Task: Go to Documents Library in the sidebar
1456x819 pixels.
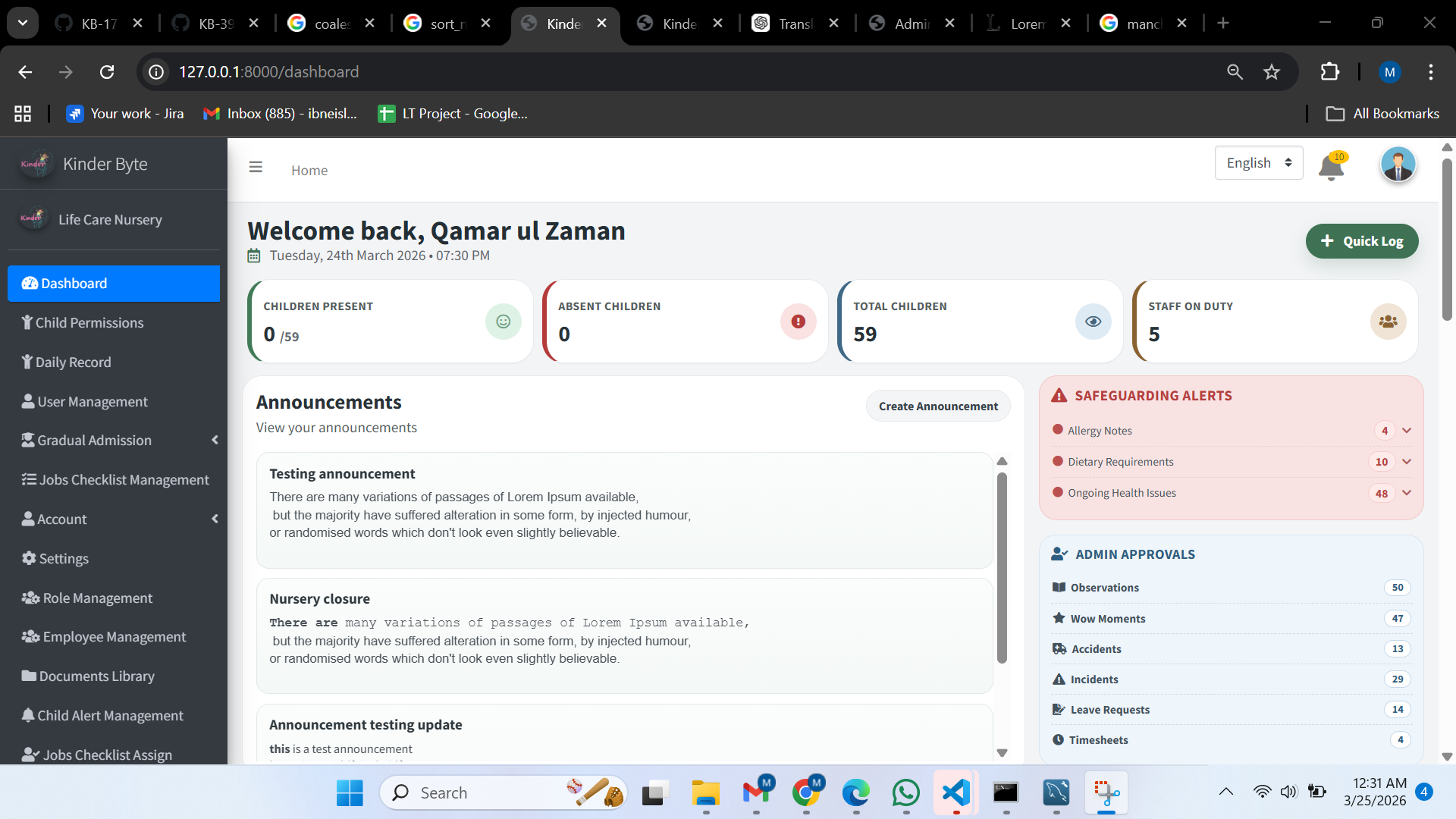Action: click(96, 676)
